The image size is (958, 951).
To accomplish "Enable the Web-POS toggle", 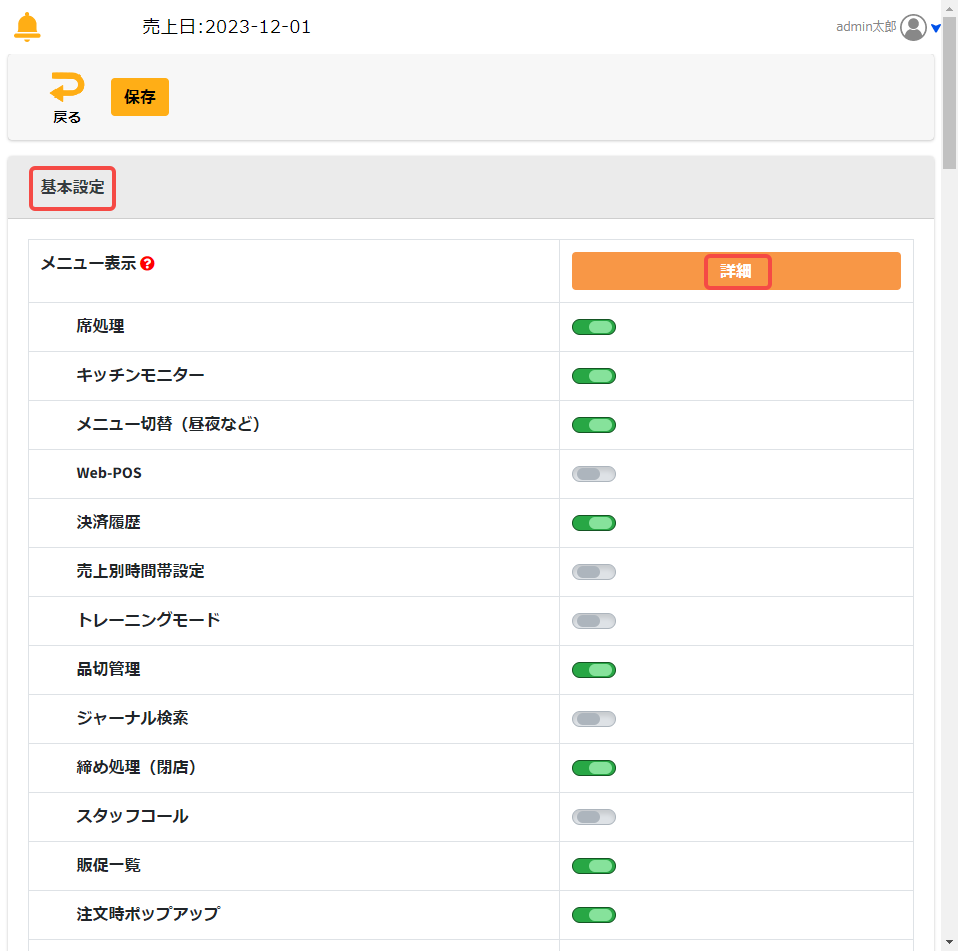I will 594,474.
